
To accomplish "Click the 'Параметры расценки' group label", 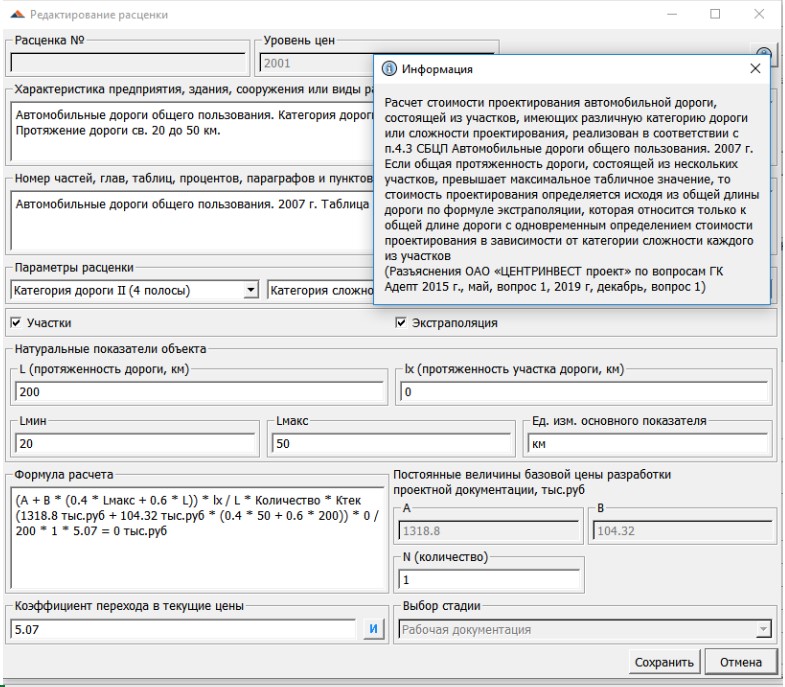I will click(74, 267).
